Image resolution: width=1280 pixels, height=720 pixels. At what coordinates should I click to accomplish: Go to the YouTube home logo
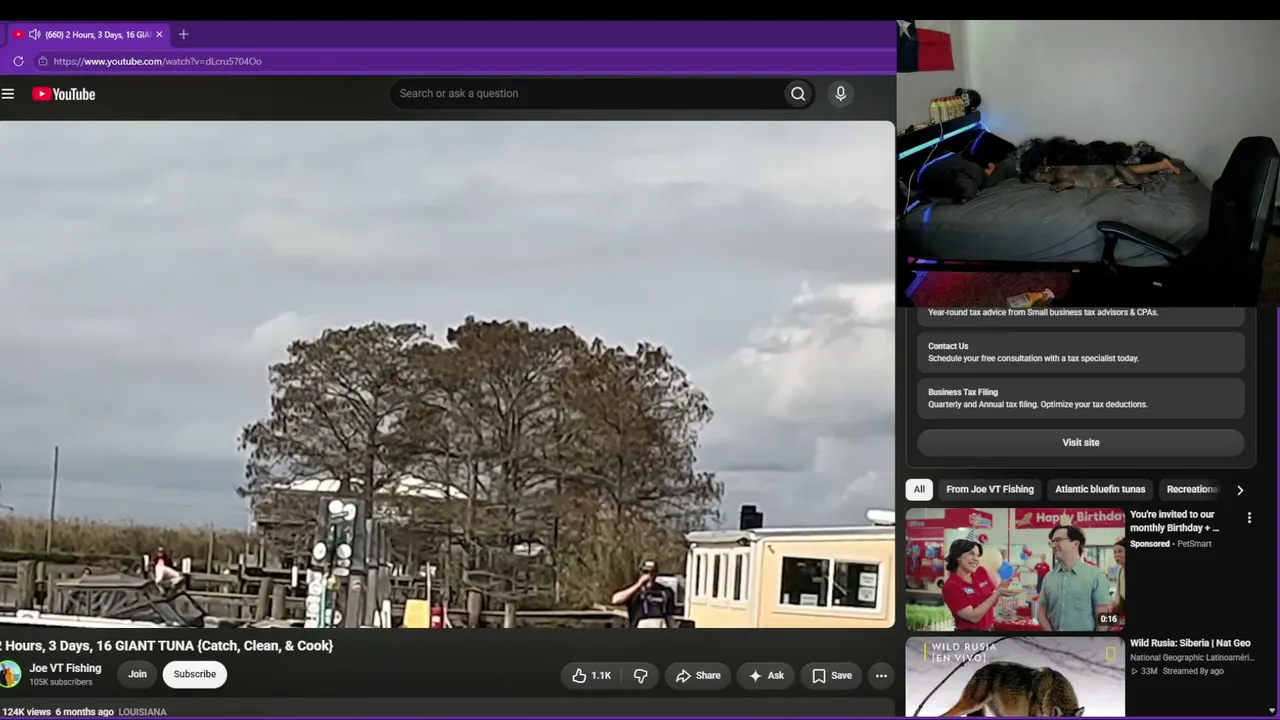(63, 94)
